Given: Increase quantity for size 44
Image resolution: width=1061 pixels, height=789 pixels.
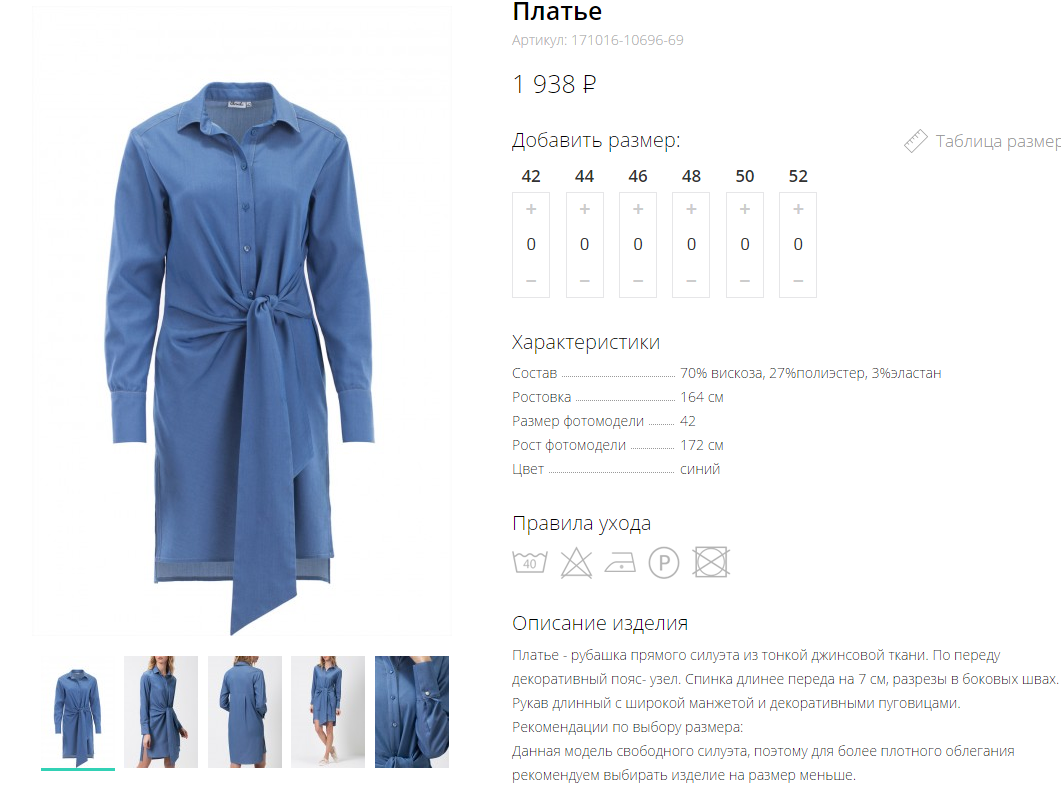Looking at the screenshot, I should click(585, 209).
